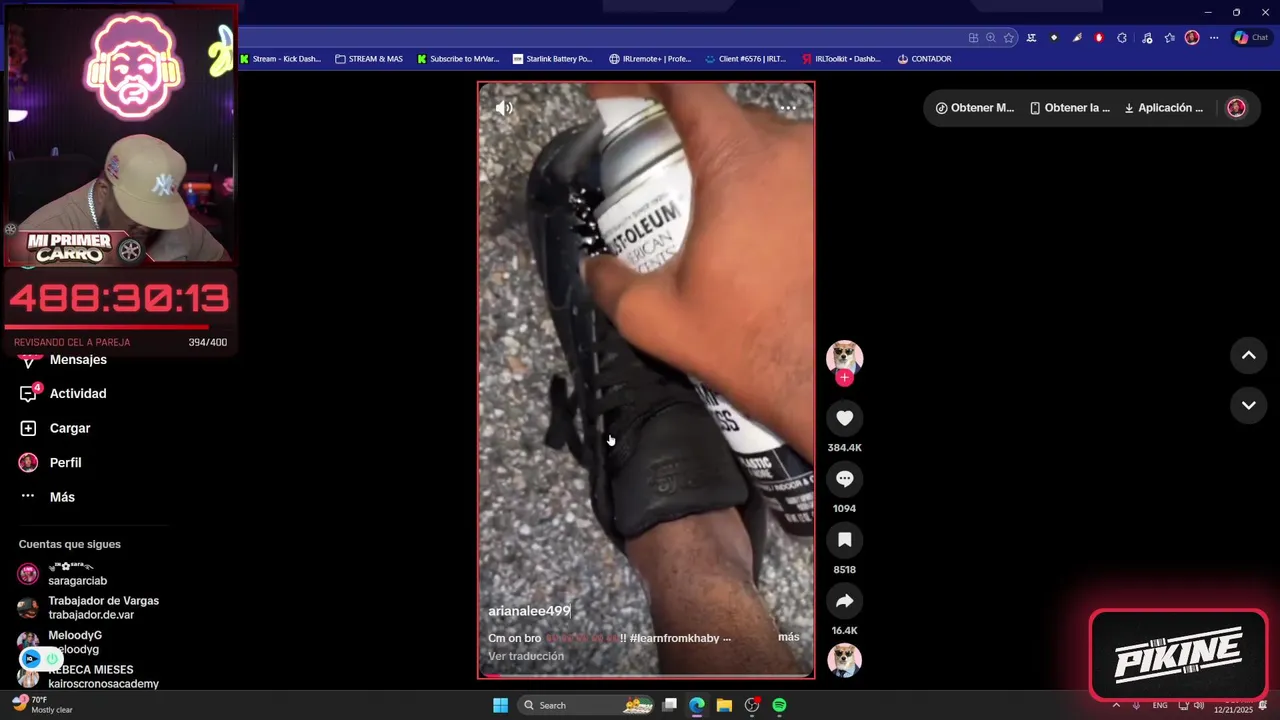Click the Edge Copilot Chat button

click(x=1251, y=38)
